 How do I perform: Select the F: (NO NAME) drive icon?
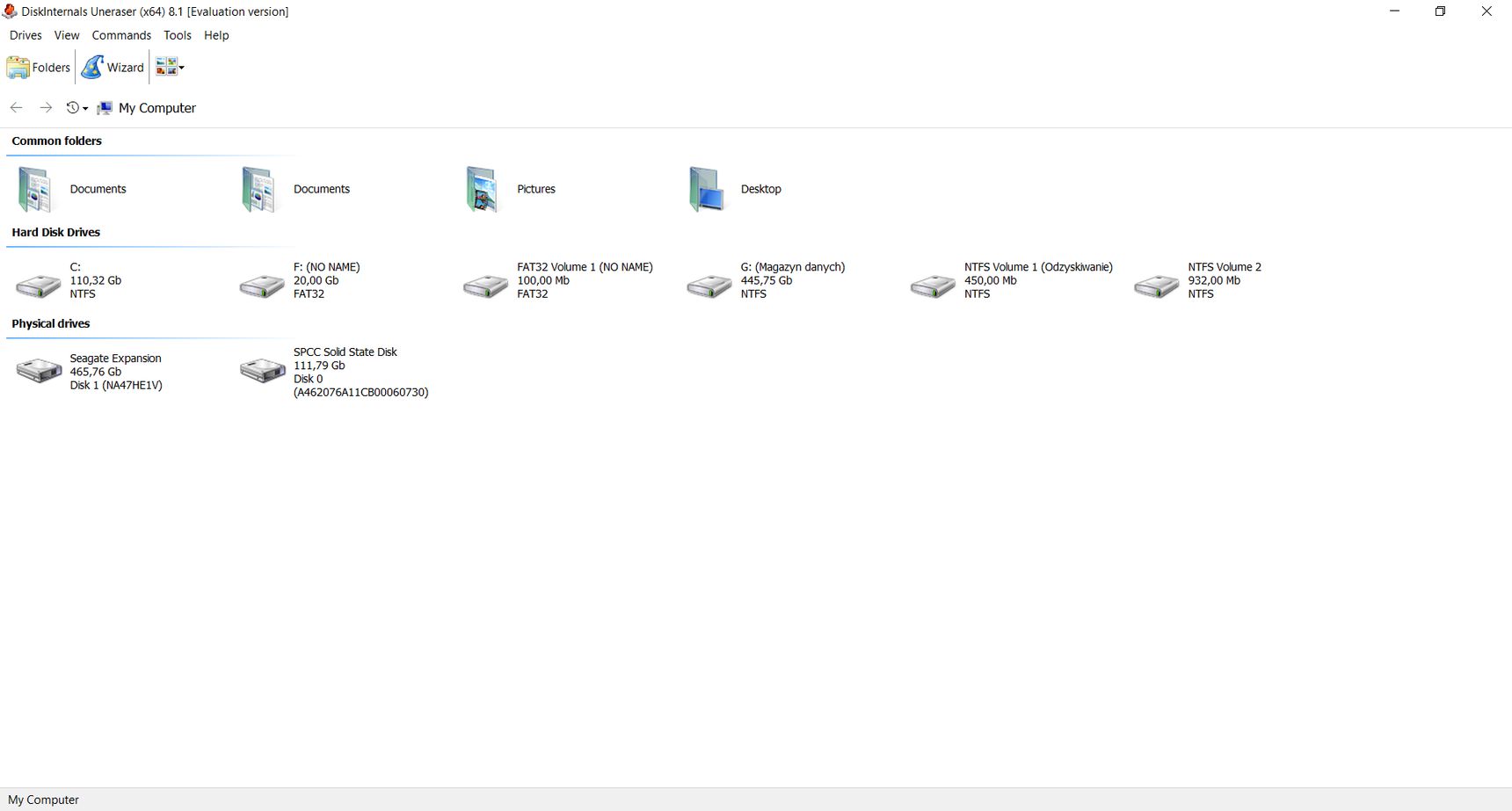(x=262, y=286)
